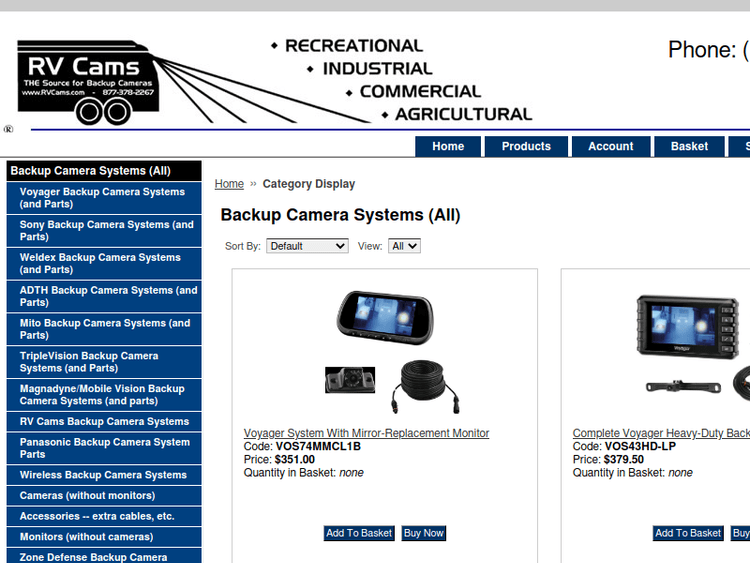750x563 pixels.
Task: Click the Voyager heavy-duty monitor product image
Action: tap(693, 349)
